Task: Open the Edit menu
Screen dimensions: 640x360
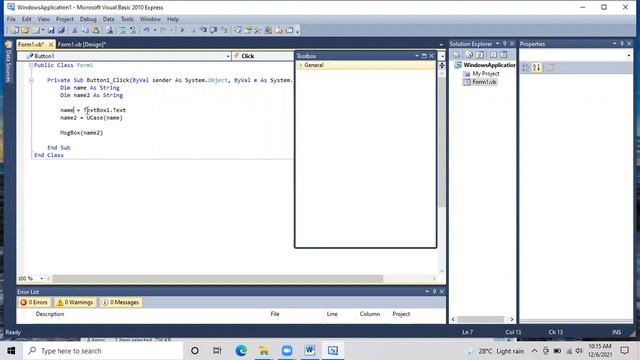Action: [x=27, y=19]
